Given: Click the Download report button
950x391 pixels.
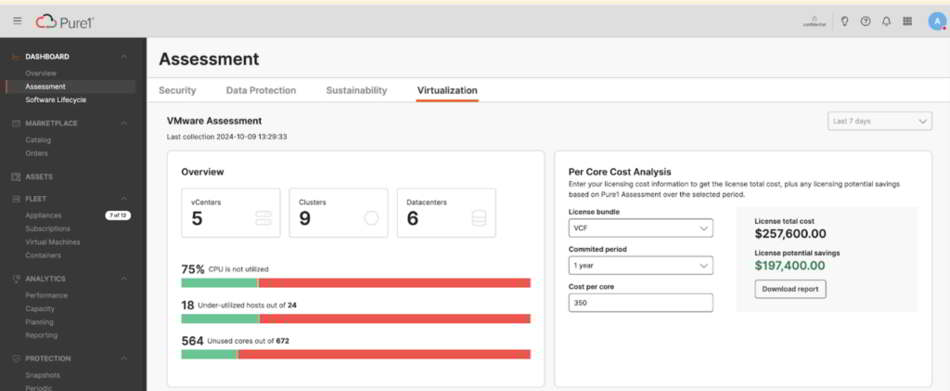Looking at the screenshot, I should [x=790, y=289].
